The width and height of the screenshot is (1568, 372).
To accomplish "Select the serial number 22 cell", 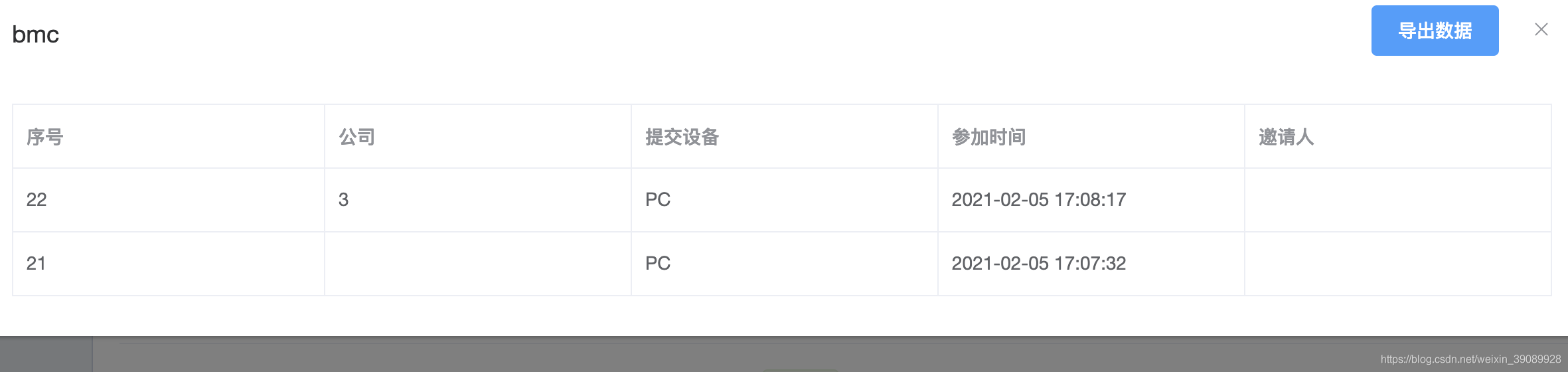I will 37,200.
